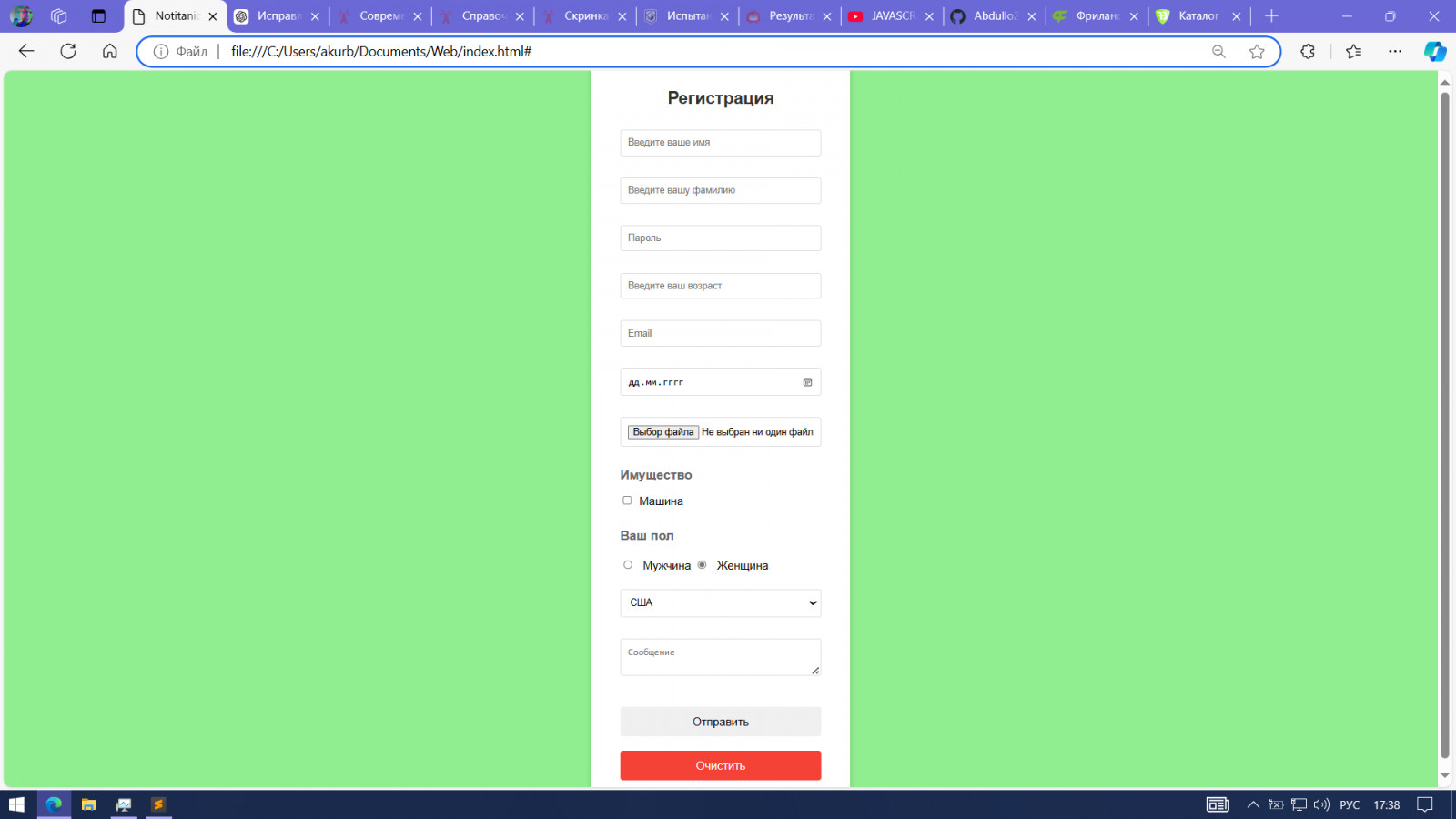Open the Copilot sidebar icon
The width and height of the screenshot is (1456, 819).
point(1435,52)
